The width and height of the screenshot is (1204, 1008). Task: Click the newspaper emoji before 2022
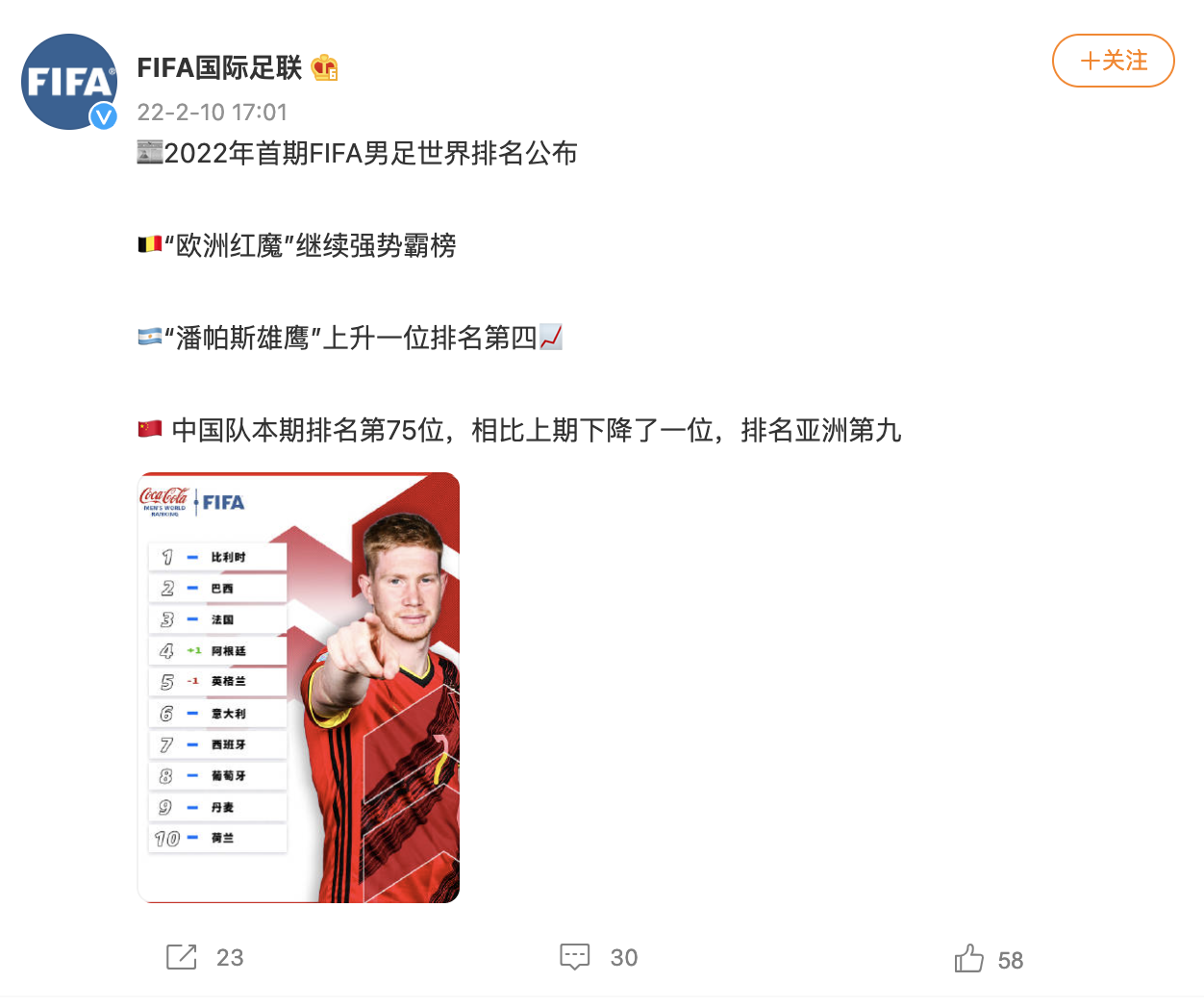[x=149, y=152]
